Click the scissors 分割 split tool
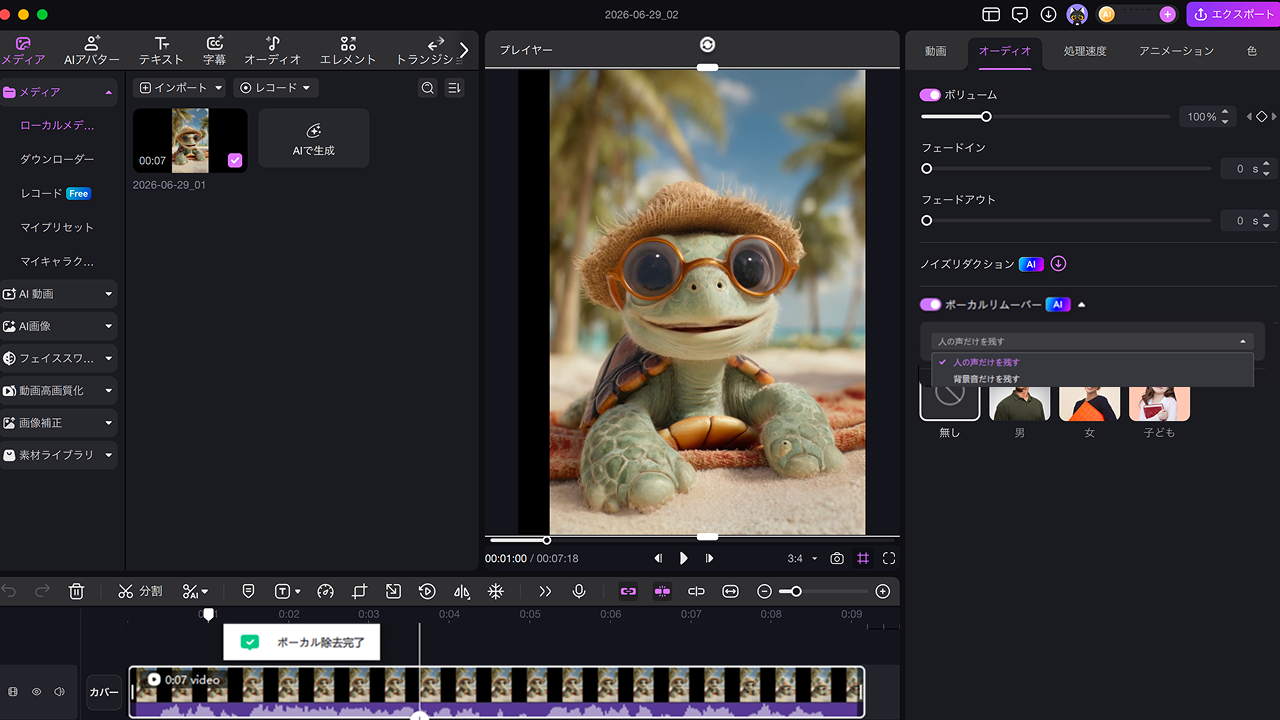Viewport: 1280px width, 720px height. pos(140,591)
